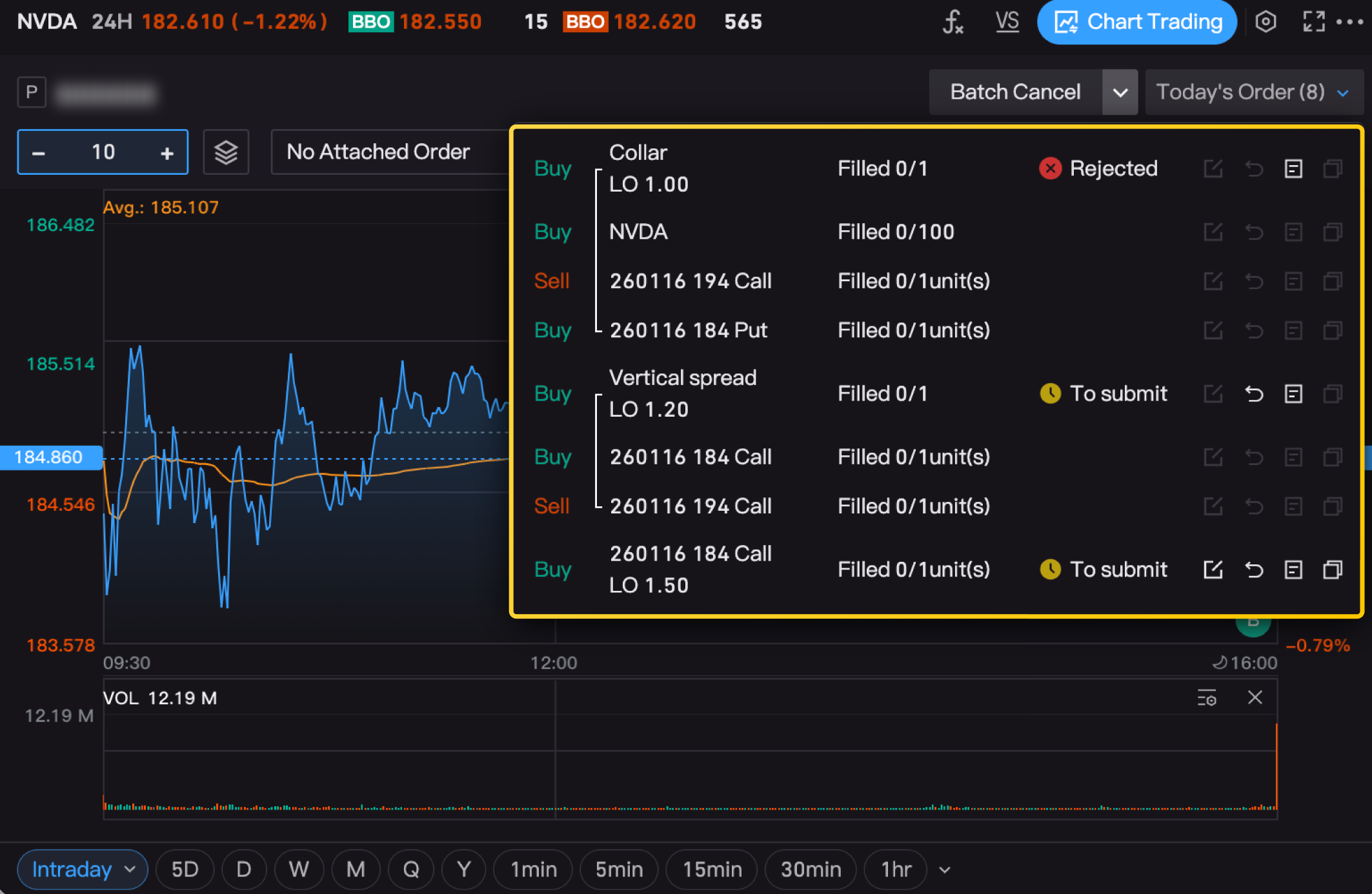Edit the 184 Call LO 1.50 order
Image resolution: width=1372 pixels, height=894 pixels.
pos(1213,570)
